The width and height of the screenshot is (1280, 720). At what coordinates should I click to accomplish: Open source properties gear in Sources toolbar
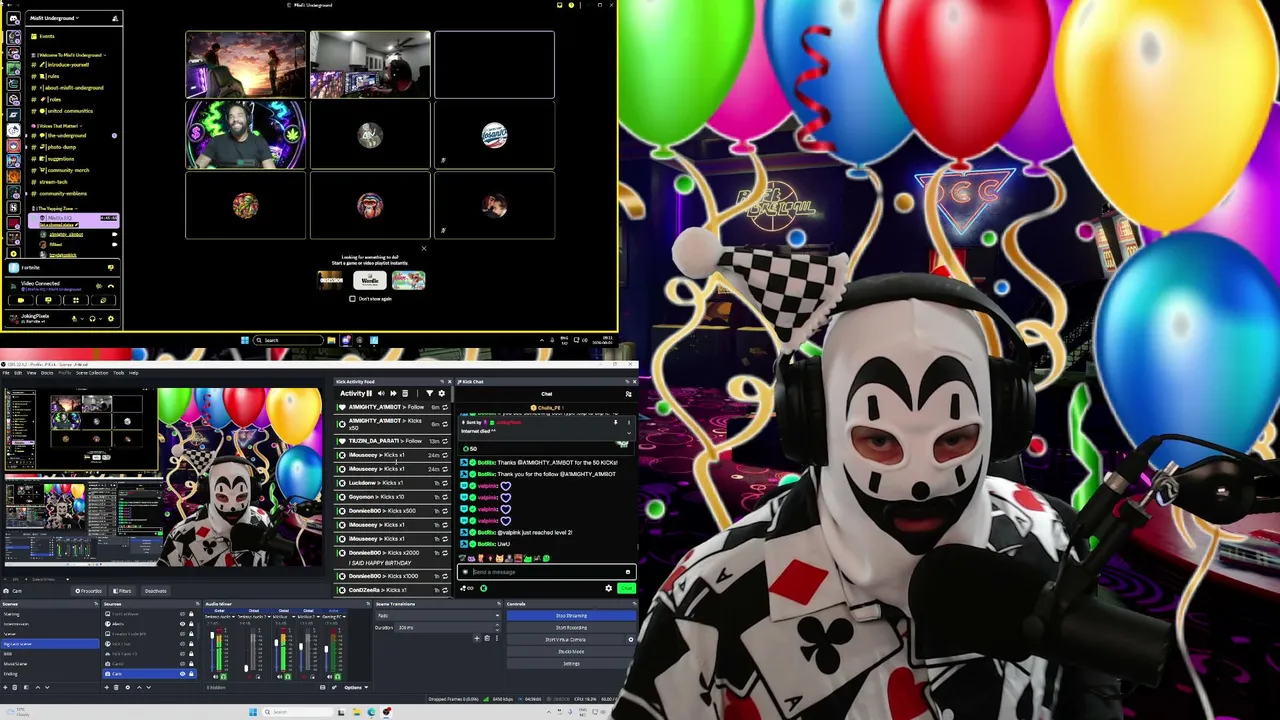point(128,687)
